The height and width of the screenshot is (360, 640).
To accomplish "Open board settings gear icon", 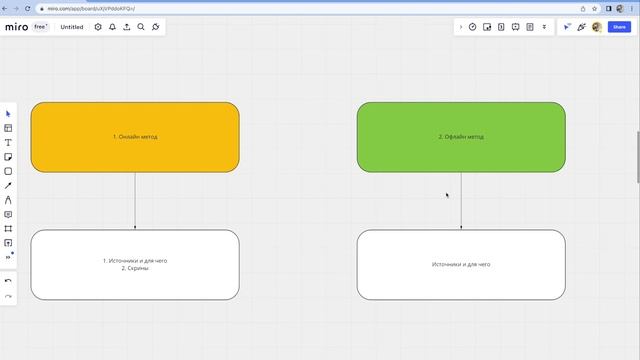I will (x=98, y=27).
